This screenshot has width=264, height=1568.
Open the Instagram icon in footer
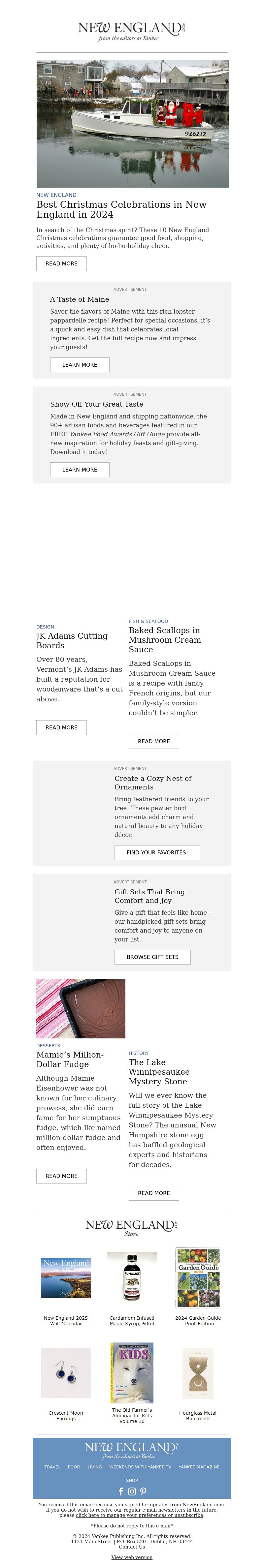pyautogui.click(x=132, y=1491)
